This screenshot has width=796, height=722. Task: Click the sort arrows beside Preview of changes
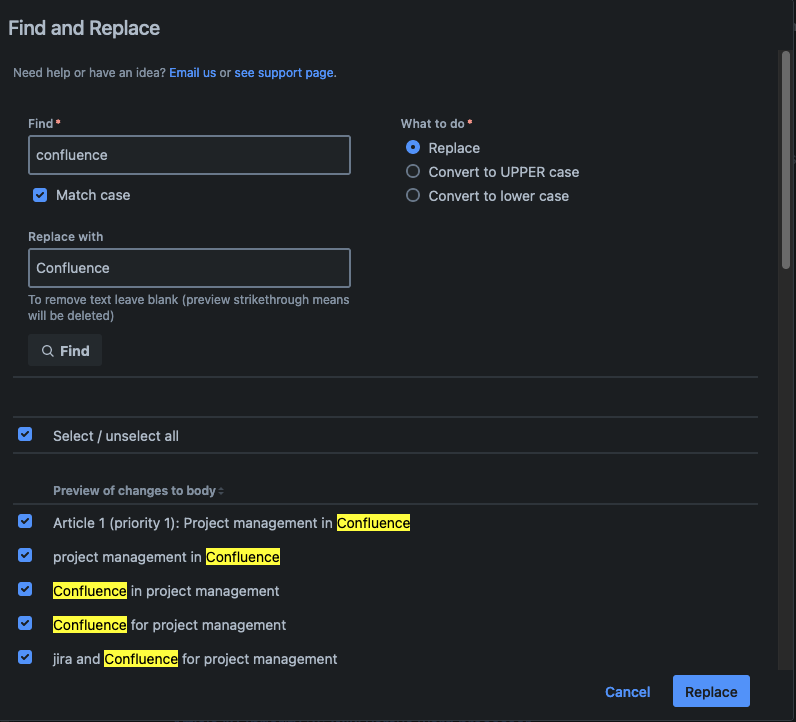[x=221, y=491]
